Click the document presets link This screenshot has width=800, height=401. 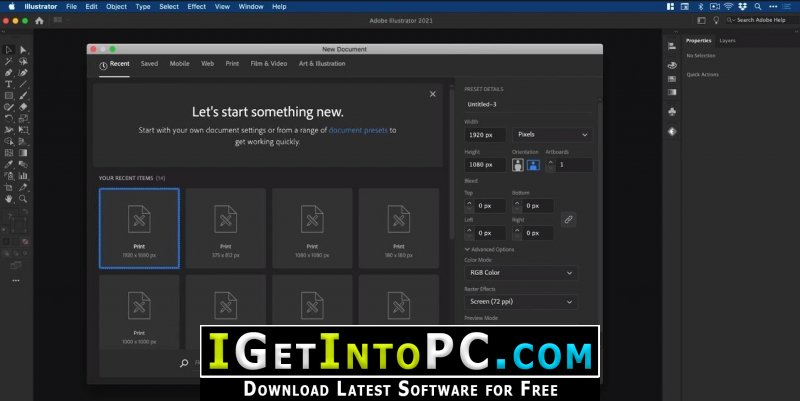358,130
